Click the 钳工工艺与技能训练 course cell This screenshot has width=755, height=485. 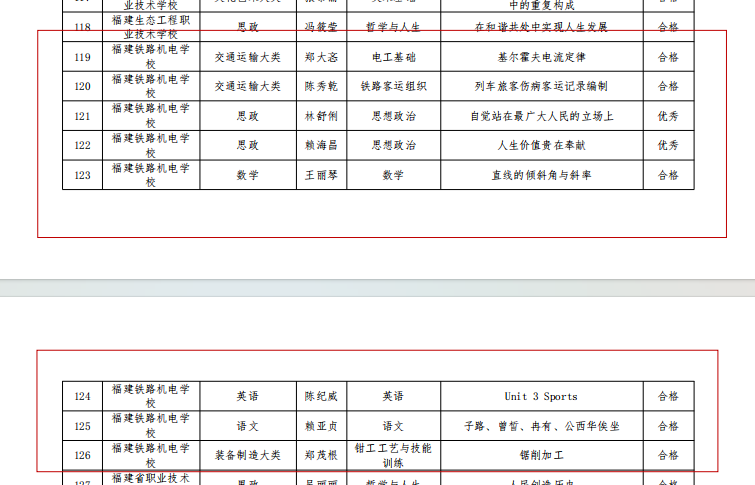coord(393,455)
